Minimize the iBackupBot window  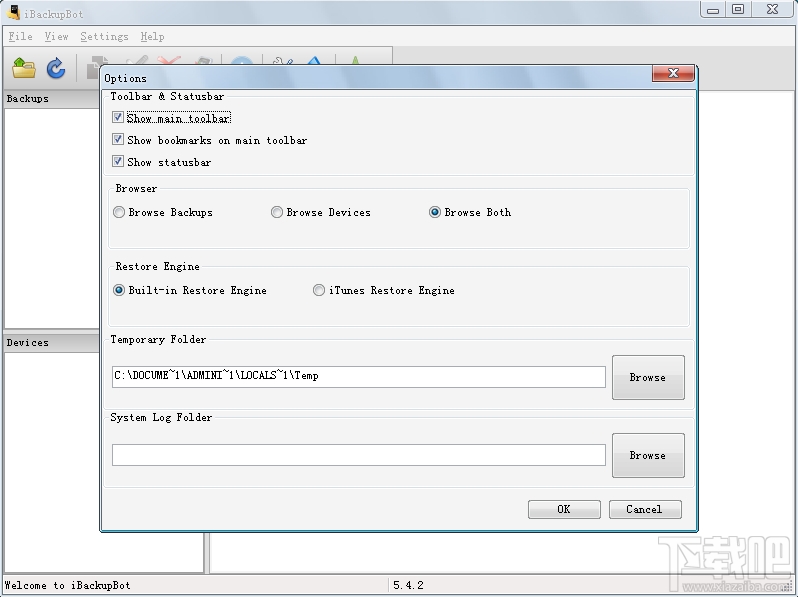[x=713, y=9]
